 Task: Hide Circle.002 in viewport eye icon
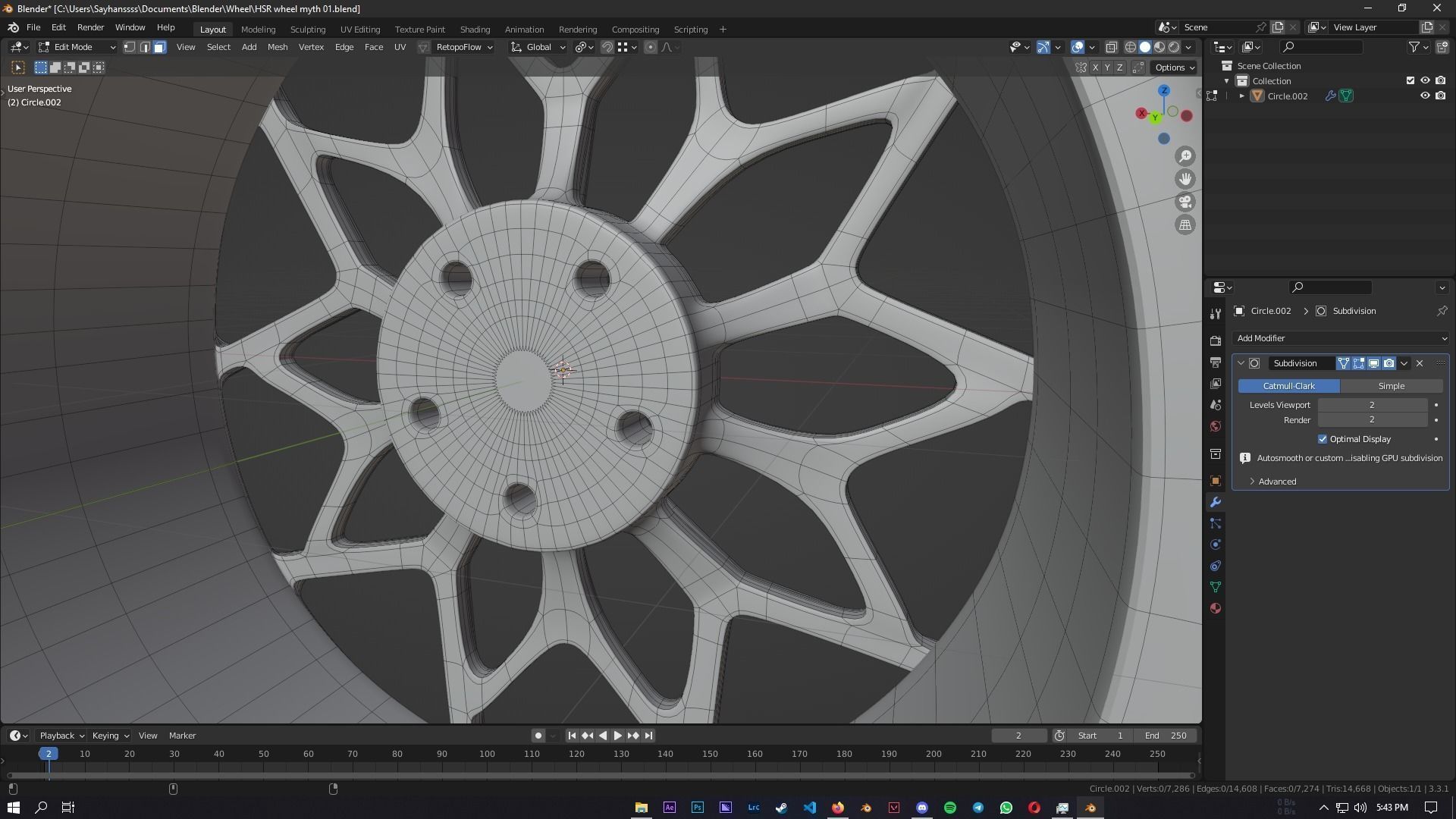pyautogui.click(x=1425, y=96)
